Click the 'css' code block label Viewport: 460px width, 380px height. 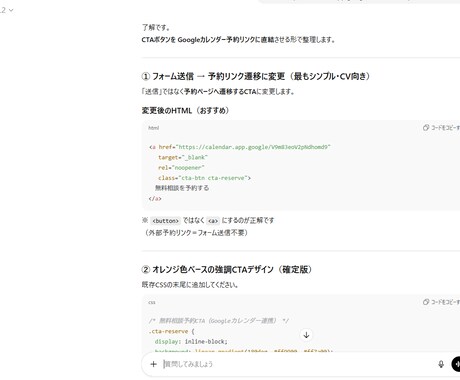[x=152, y=302]
